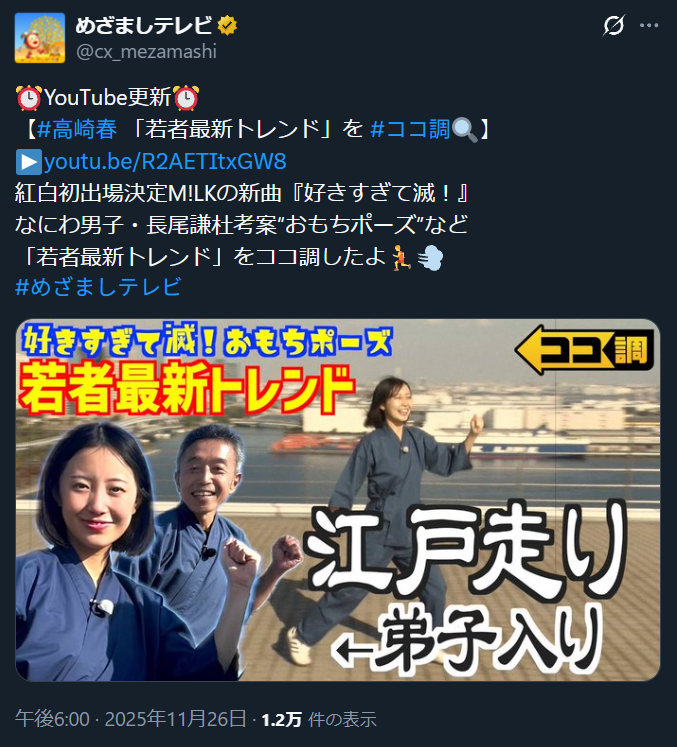Follow the #ココ調 hashtag
Screen dimensions: 677x747
pyautogui.click(x=410, y=129)
